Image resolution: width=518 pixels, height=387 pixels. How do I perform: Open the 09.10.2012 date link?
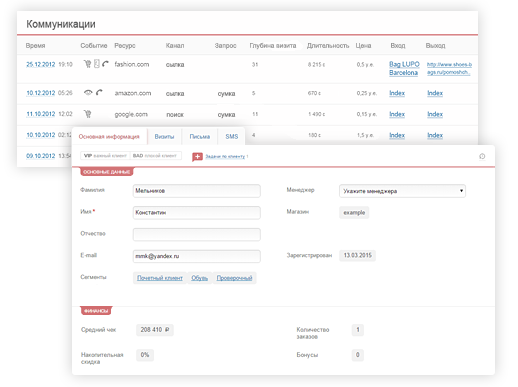[41, 156]
